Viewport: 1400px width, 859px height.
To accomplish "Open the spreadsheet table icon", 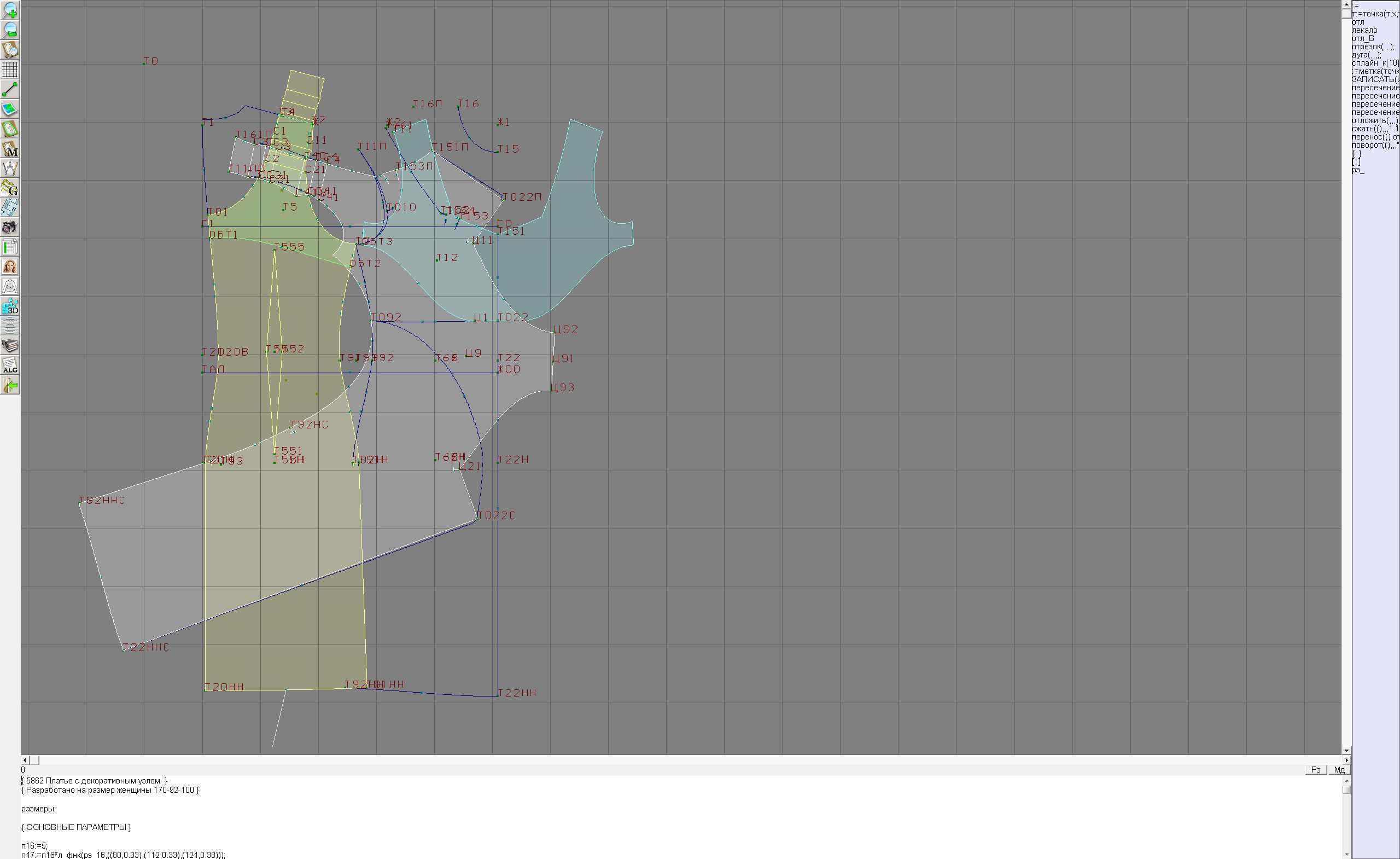I will [x=10, y=247].
